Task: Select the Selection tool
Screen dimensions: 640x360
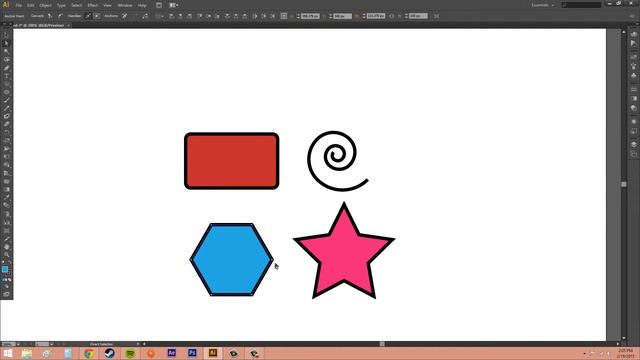Action: point(6,35)
